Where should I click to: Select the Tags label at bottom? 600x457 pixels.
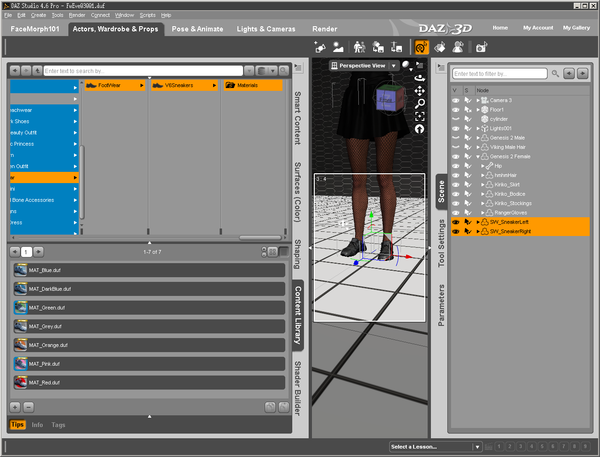[58, 425]
